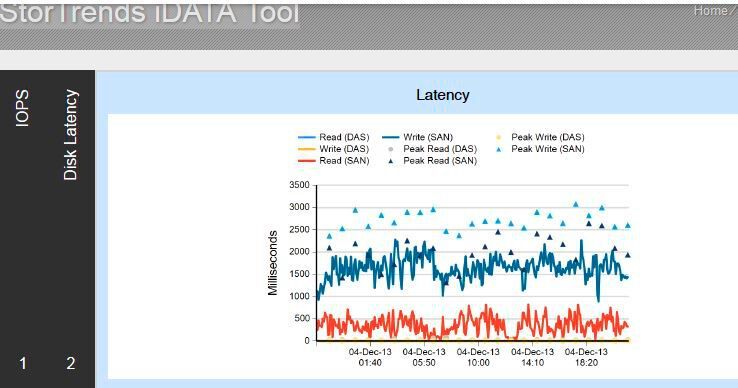Toggle Write (DAS) legend series
This screenshot has height=388, width=738.
[334, 149]
